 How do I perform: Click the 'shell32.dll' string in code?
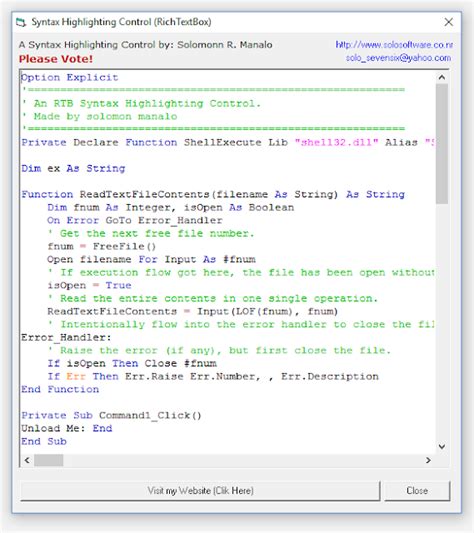point(336,142)
